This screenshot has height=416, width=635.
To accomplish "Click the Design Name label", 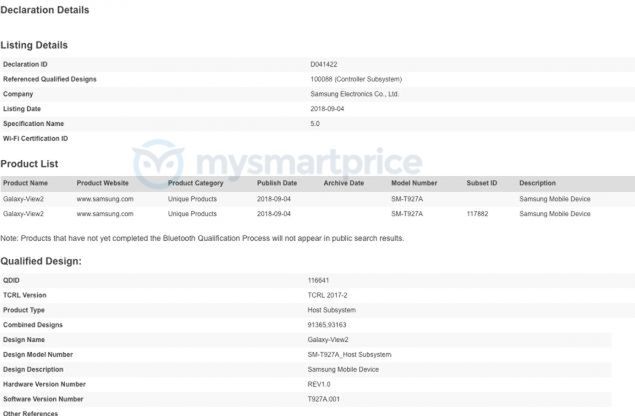I will 24,340.
